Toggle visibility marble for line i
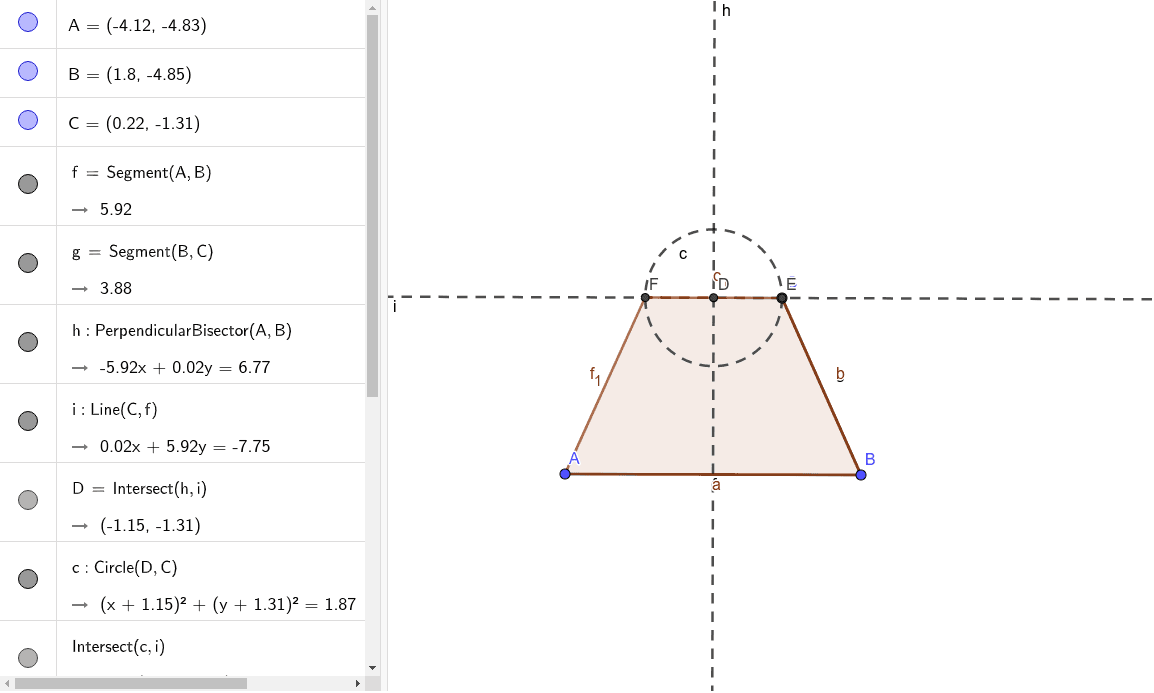The width and height of the screenshot is (1154, 693). tap(28, 421)
